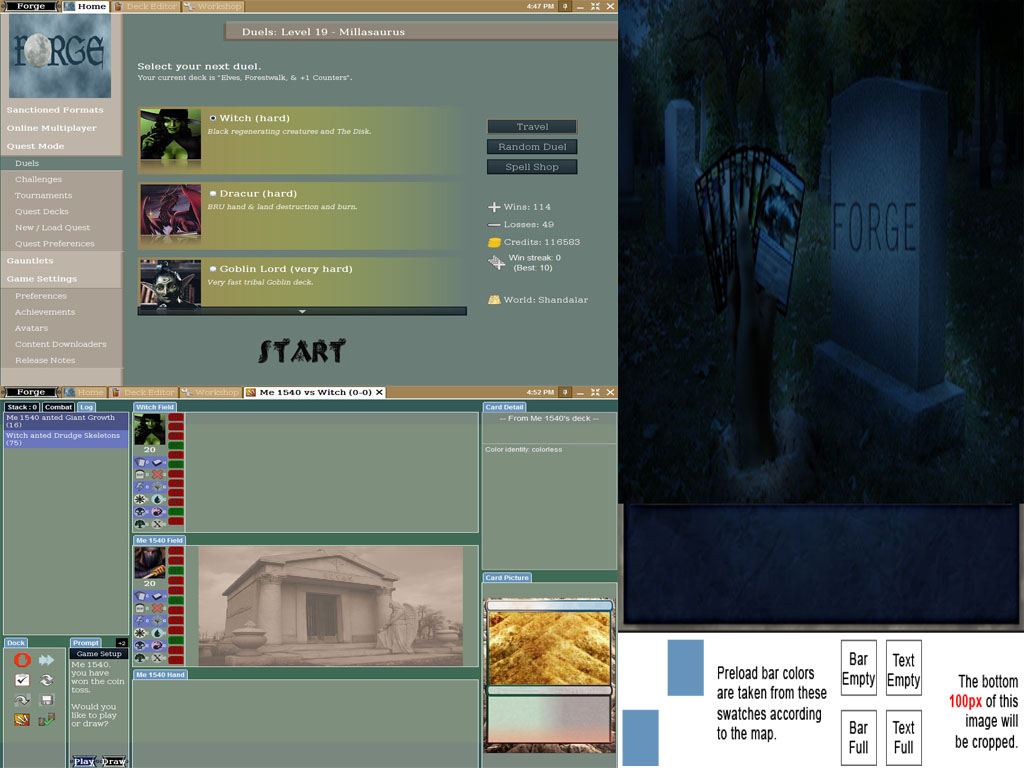
Task: Click the Spell Shop button
Action: (532, 167)
